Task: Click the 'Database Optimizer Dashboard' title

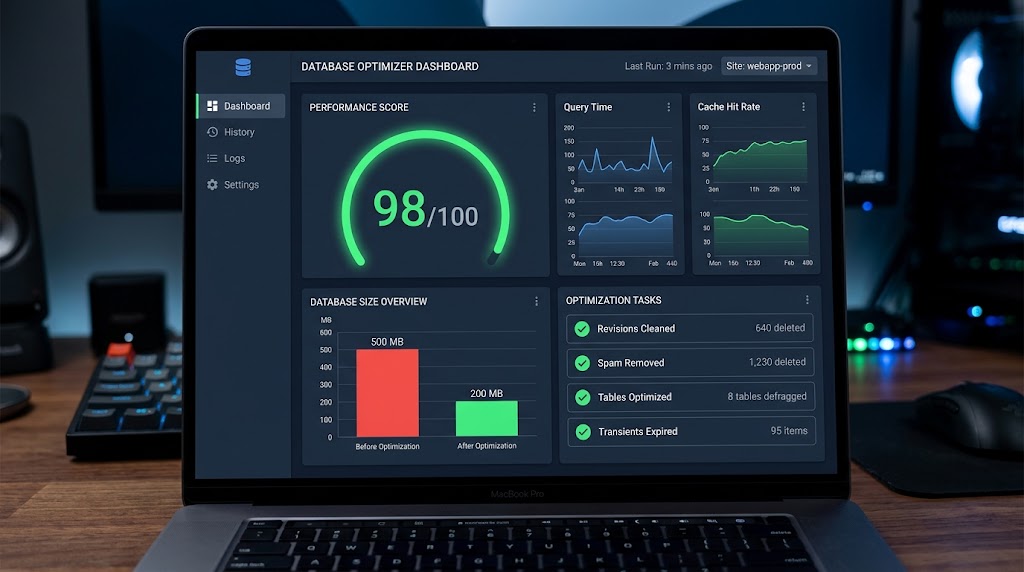Action: [x=390, y=67]
